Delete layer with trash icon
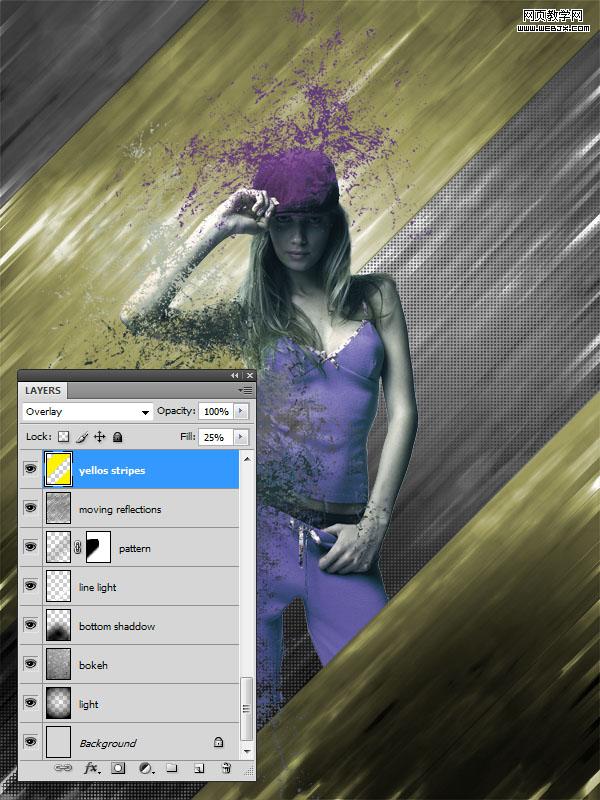 [x=226, y=768]
